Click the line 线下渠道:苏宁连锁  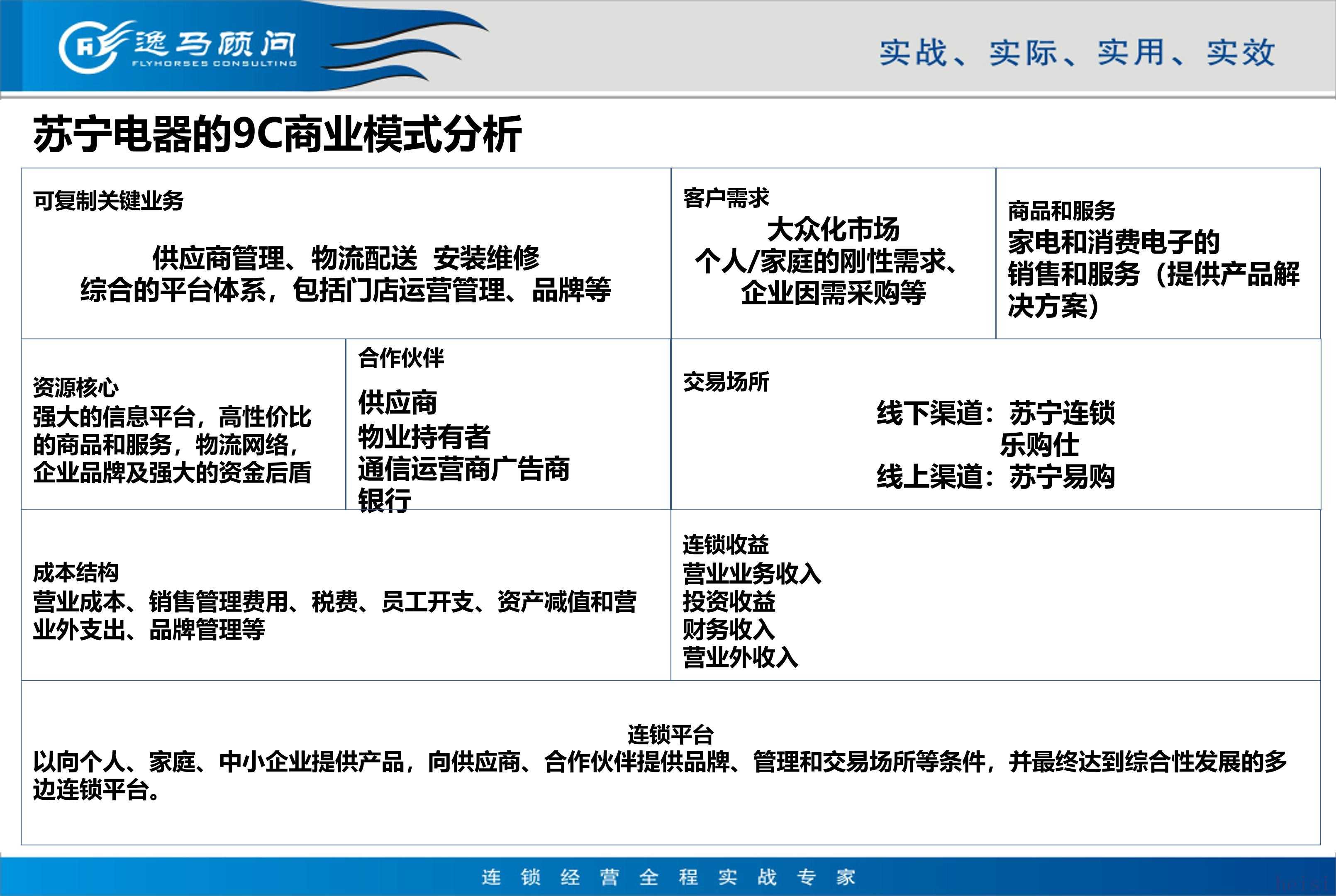(x=995, y=413)
